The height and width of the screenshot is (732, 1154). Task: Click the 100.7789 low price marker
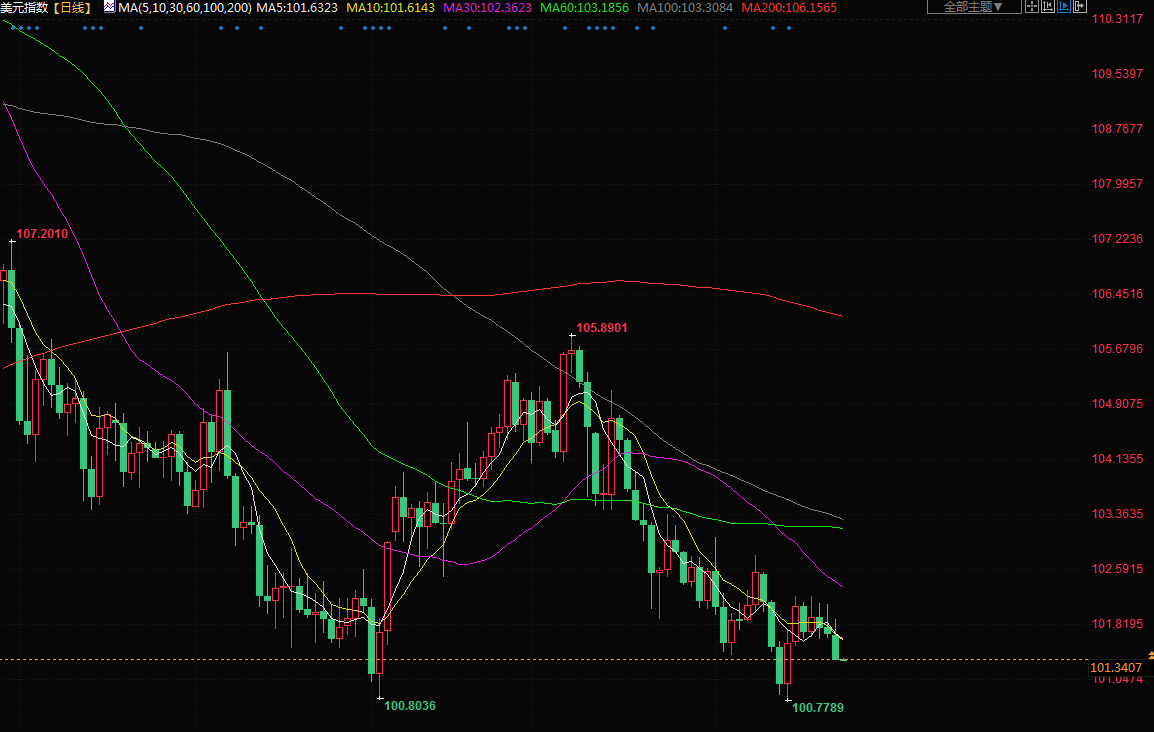click(x=818, y=708)
